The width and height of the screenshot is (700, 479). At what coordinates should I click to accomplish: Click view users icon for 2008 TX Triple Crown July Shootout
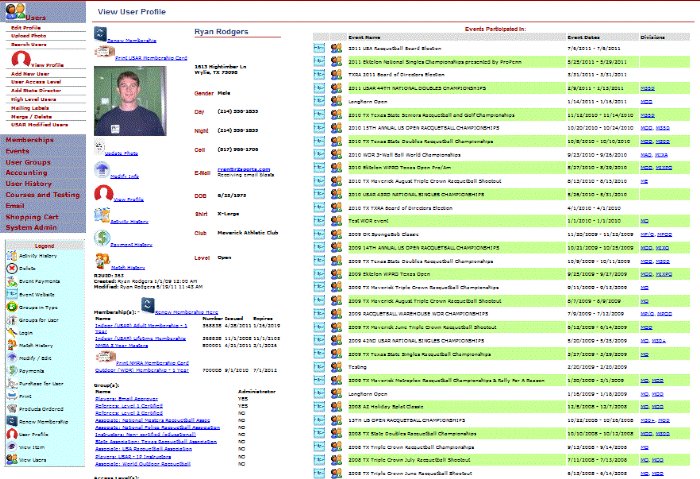point(336,459)
